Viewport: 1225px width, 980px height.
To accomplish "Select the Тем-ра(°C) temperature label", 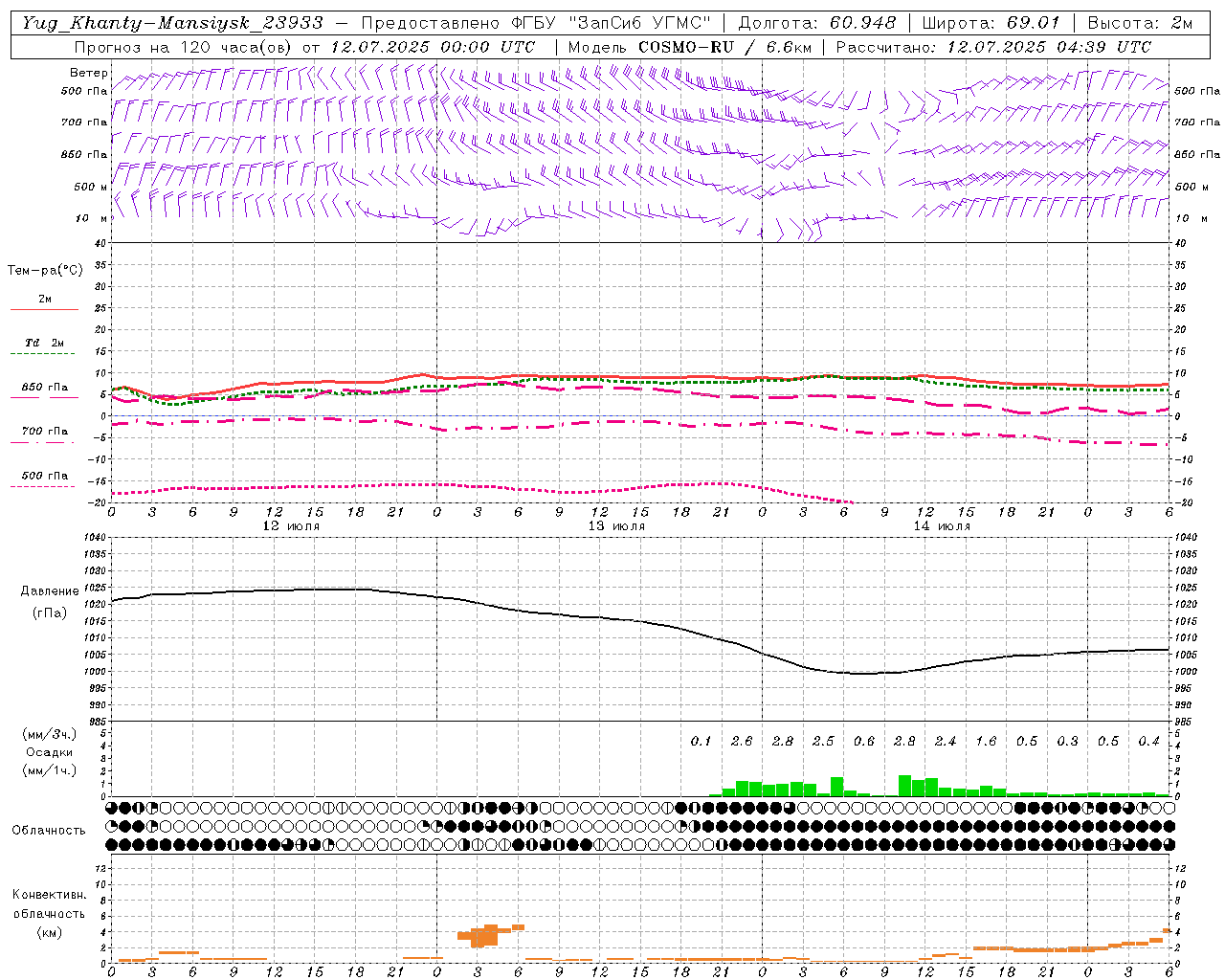I will pos(45,271).
